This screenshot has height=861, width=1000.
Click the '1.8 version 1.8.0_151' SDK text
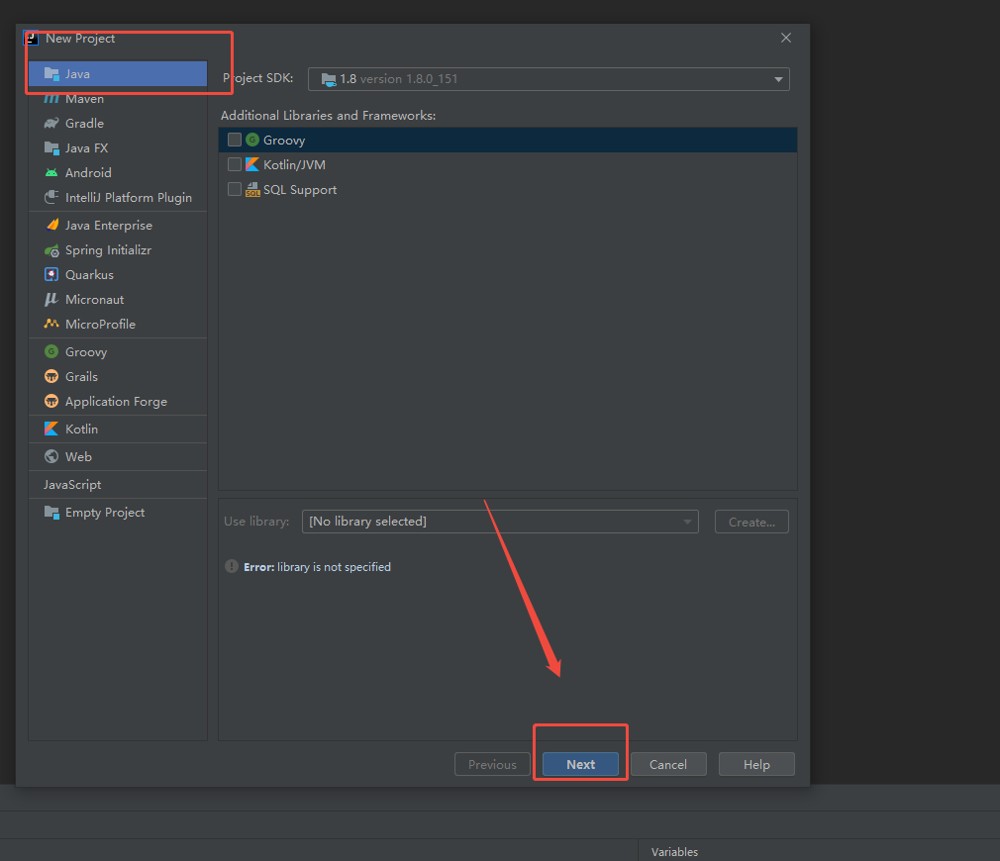[x=399, y=79]
